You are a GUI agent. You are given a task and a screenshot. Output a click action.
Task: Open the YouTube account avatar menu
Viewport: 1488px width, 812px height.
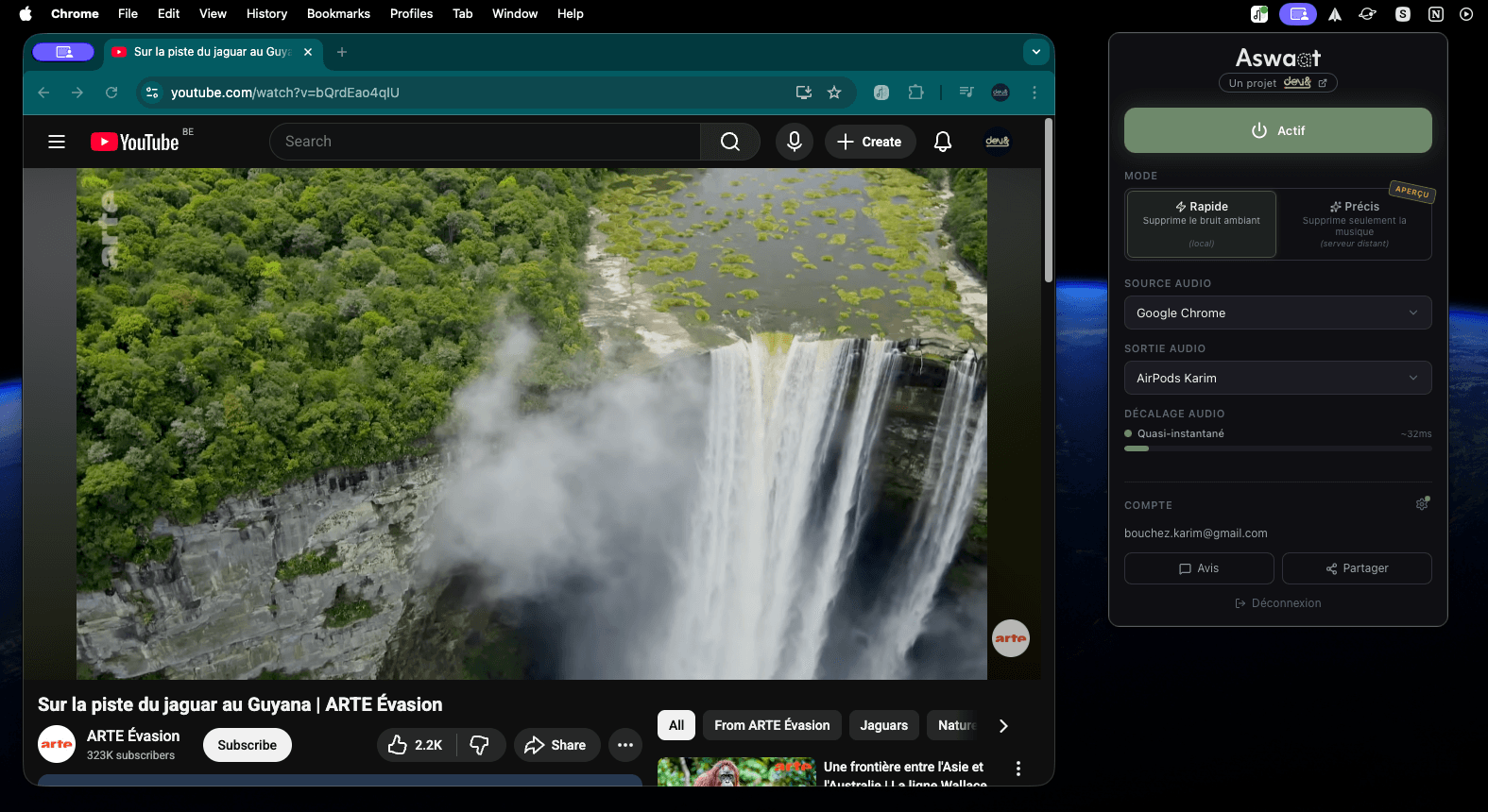point(998,142)
